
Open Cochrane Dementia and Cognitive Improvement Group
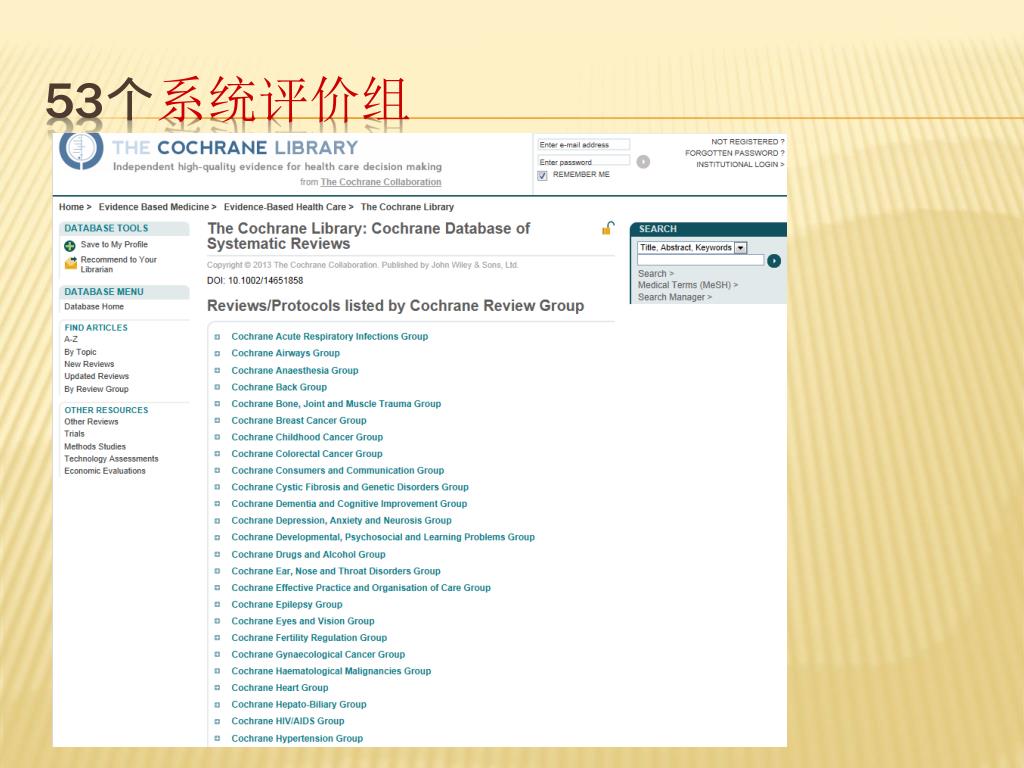pyautogui.click(x=349, y=504)
